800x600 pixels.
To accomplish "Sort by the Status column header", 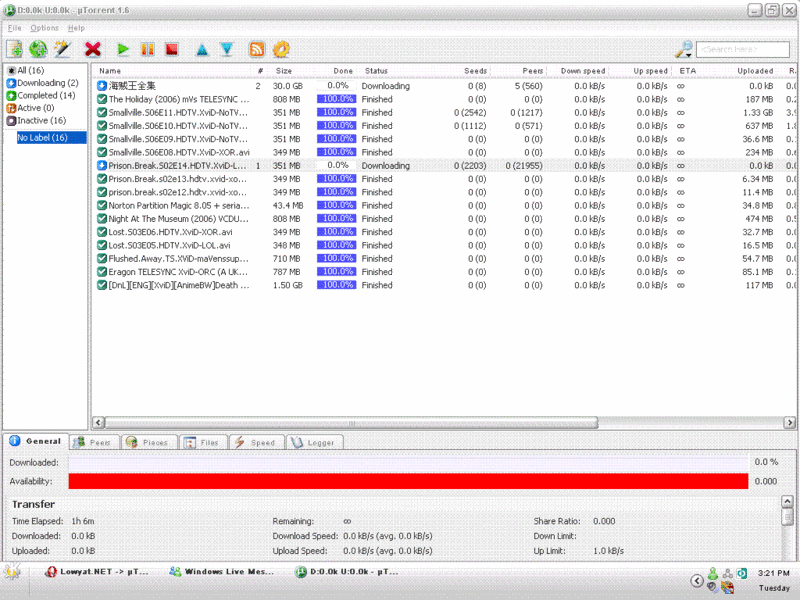I will point(376,71).
